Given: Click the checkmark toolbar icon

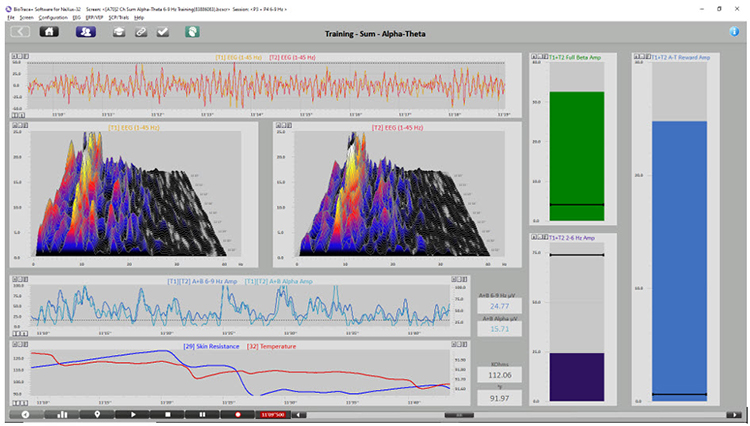Looking at the screenshot, I should tap(163, 32).
